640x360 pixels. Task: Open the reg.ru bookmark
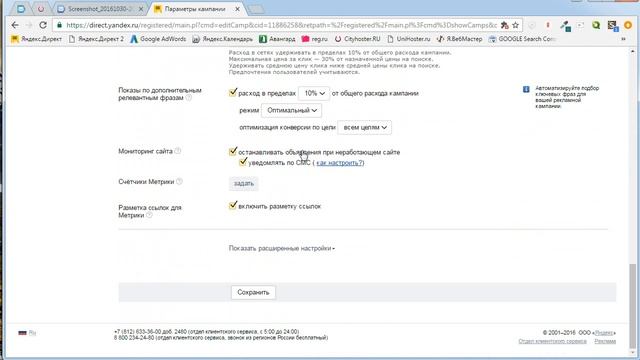(315, 39)
